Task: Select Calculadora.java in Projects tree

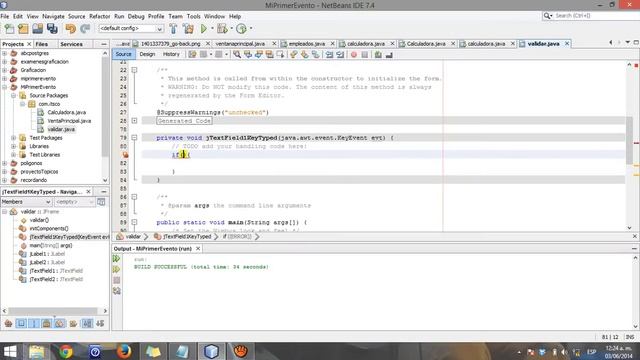Action: 67,112
